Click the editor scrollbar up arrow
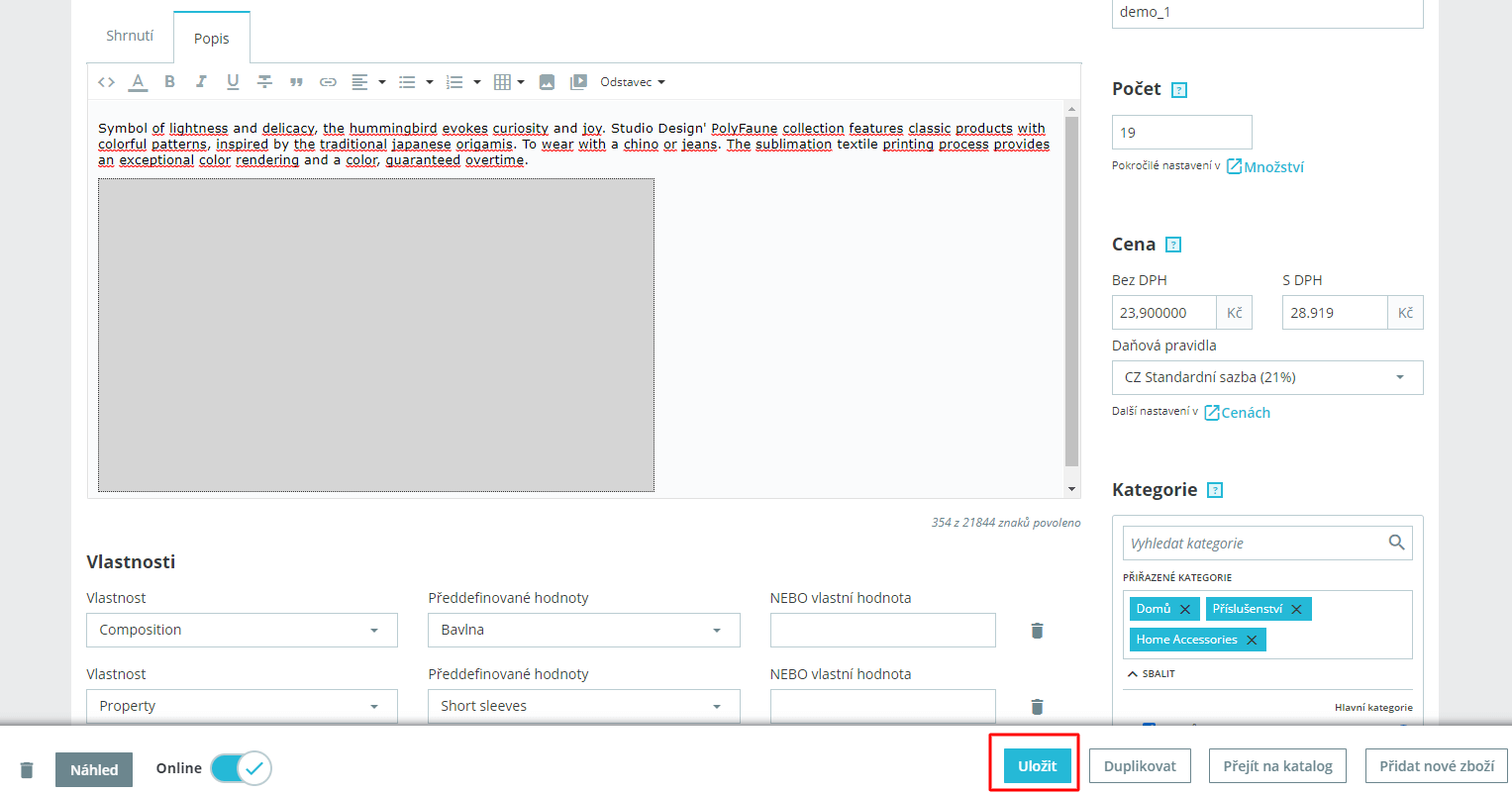The width and height of the screenshot is (1512, 794). [1071, 108]
